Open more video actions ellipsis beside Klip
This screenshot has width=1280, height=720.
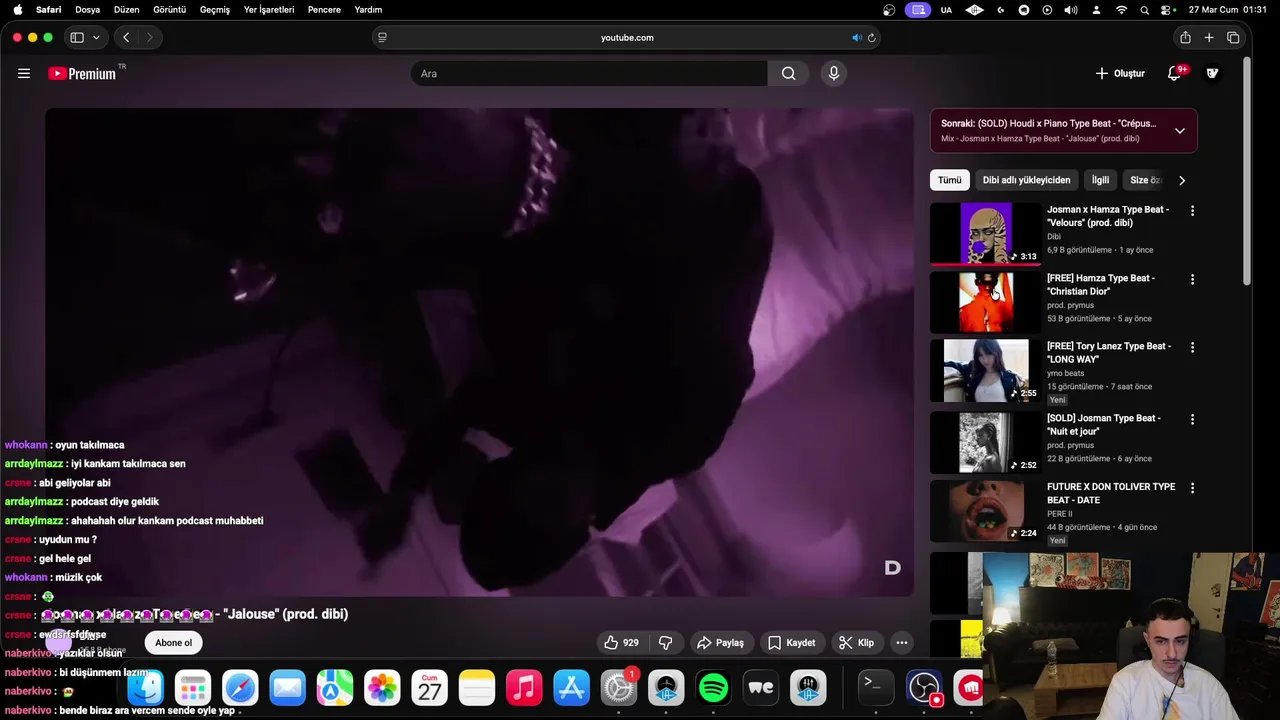(x=901, y=643)
